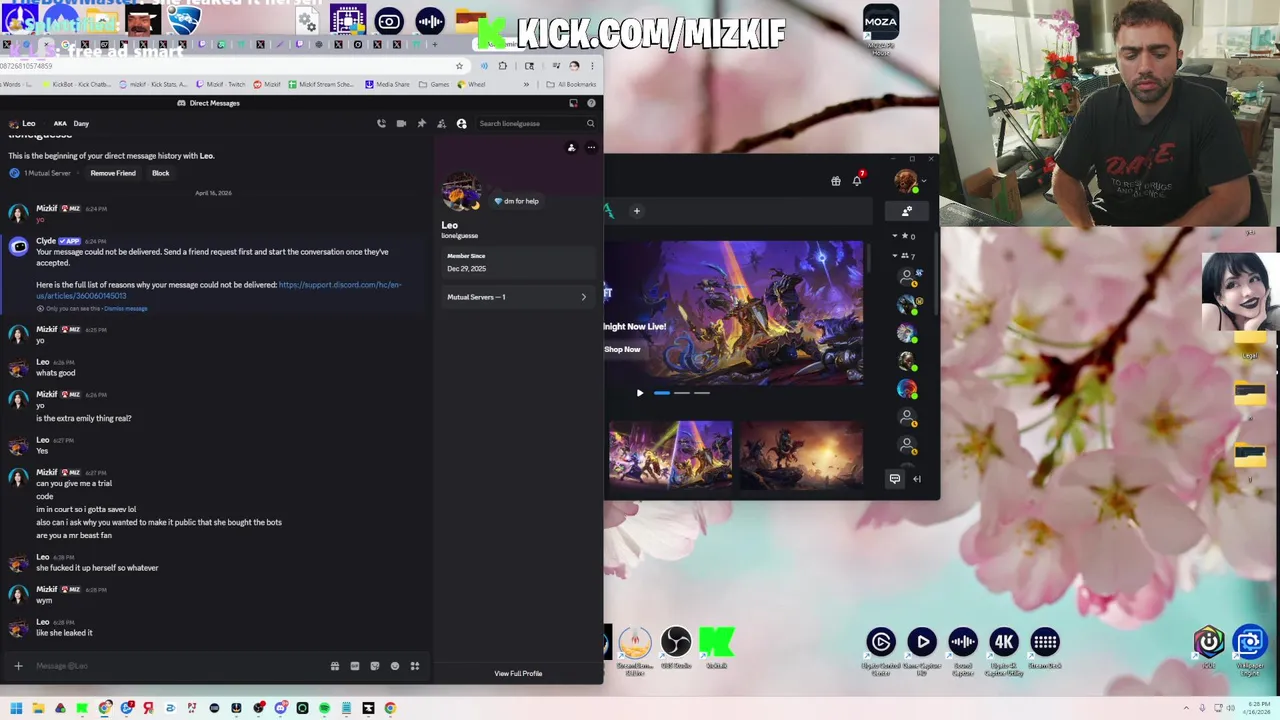Collapse the favorites group in Battle.net friends
Image resolution: width=1280 pixels, height=720 pixels.
pos(895,237)
